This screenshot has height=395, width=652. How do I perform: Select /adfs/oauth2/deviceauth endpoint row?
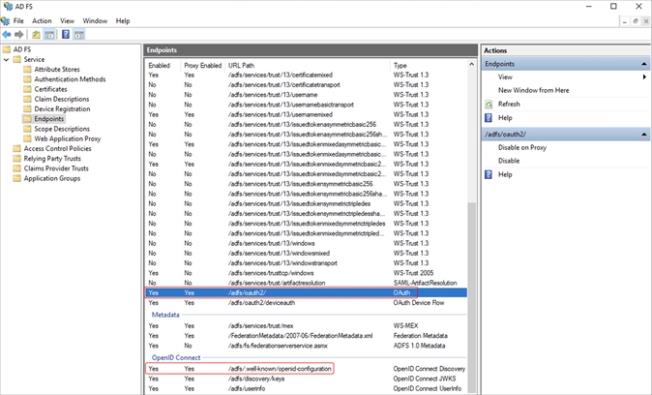click(x=306, y=303)
